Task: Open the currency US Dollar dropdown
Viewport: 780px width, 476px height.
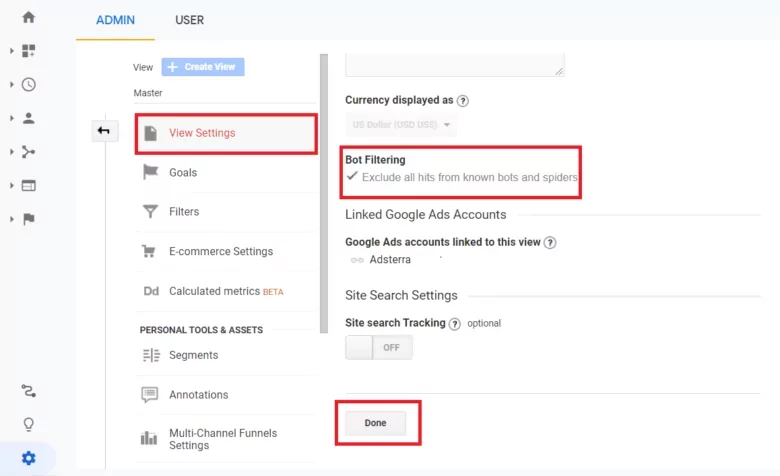Action: tap(401, 126)
